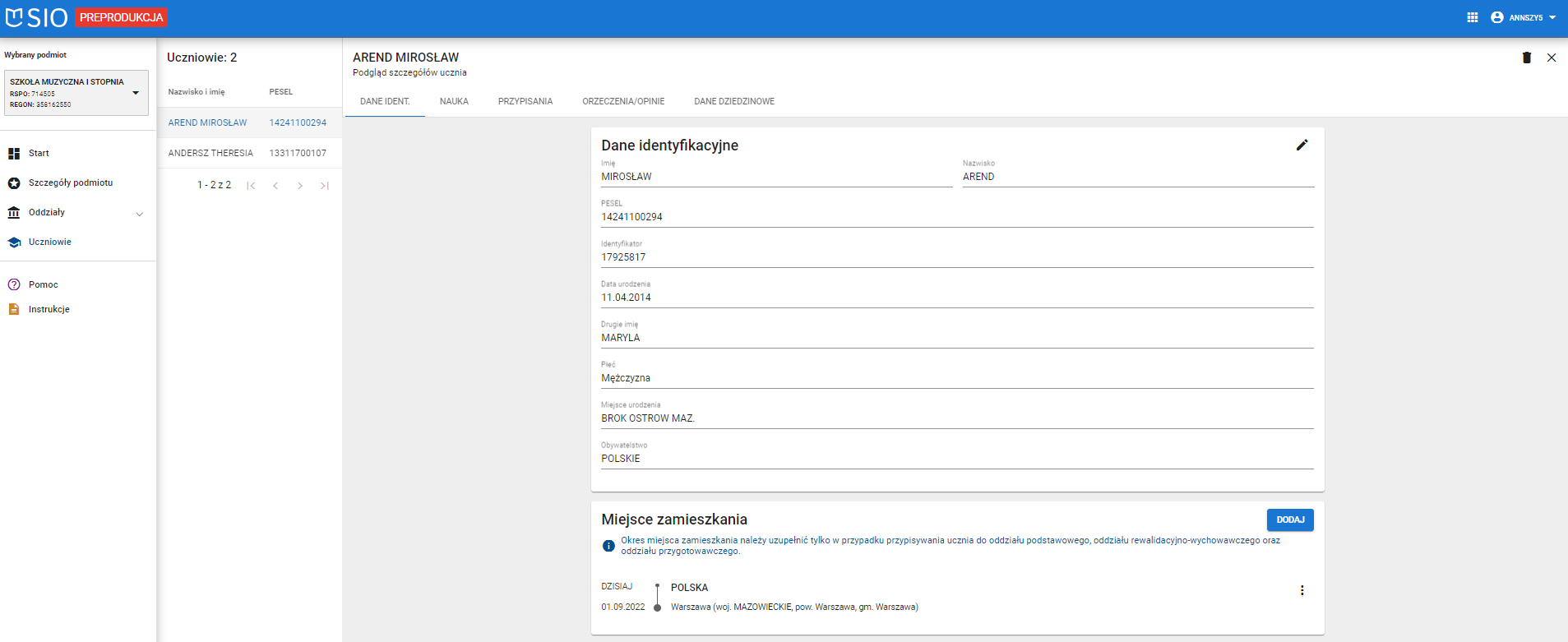This screenshot has height=642, width=1568.
Task: Close the student details panel
Action: click(1552, 58)
